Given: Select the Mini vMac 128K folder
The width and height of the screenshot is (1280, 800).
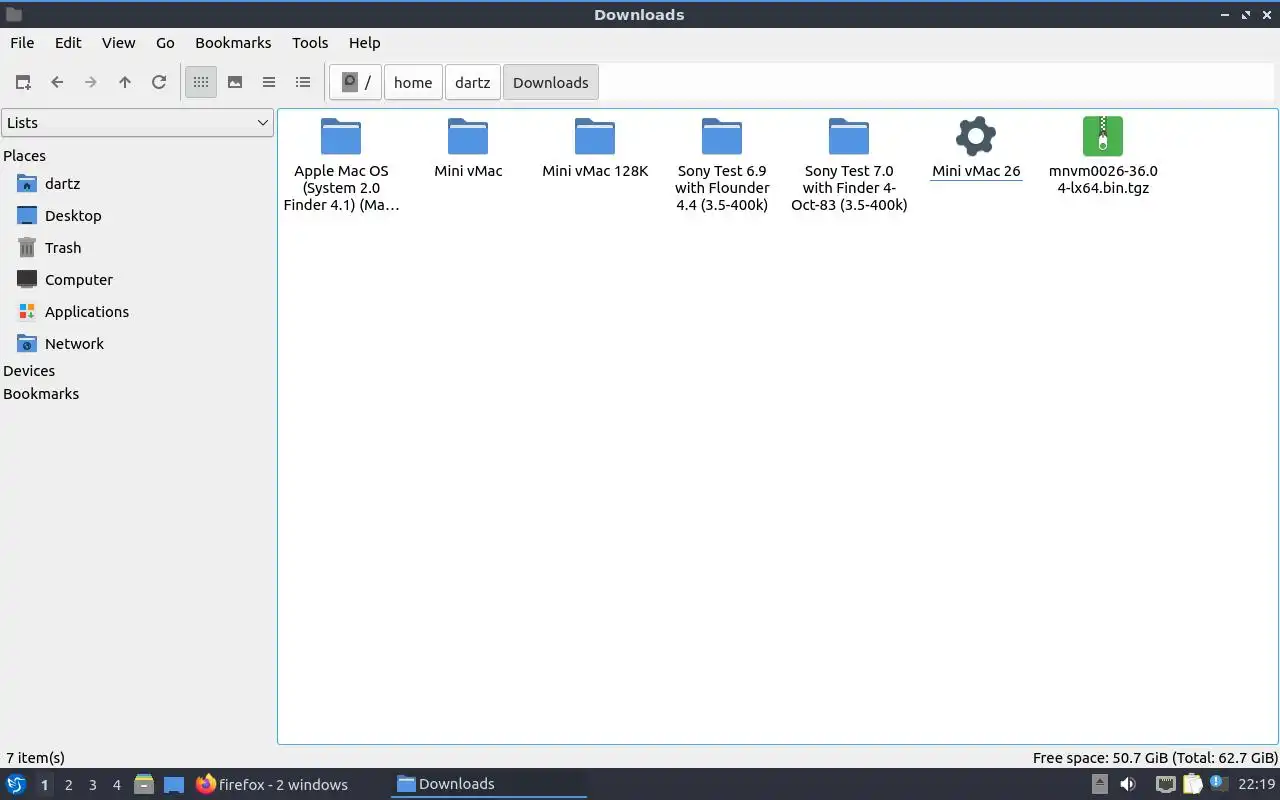Looking at the screenshot, I should pos(595,148).
